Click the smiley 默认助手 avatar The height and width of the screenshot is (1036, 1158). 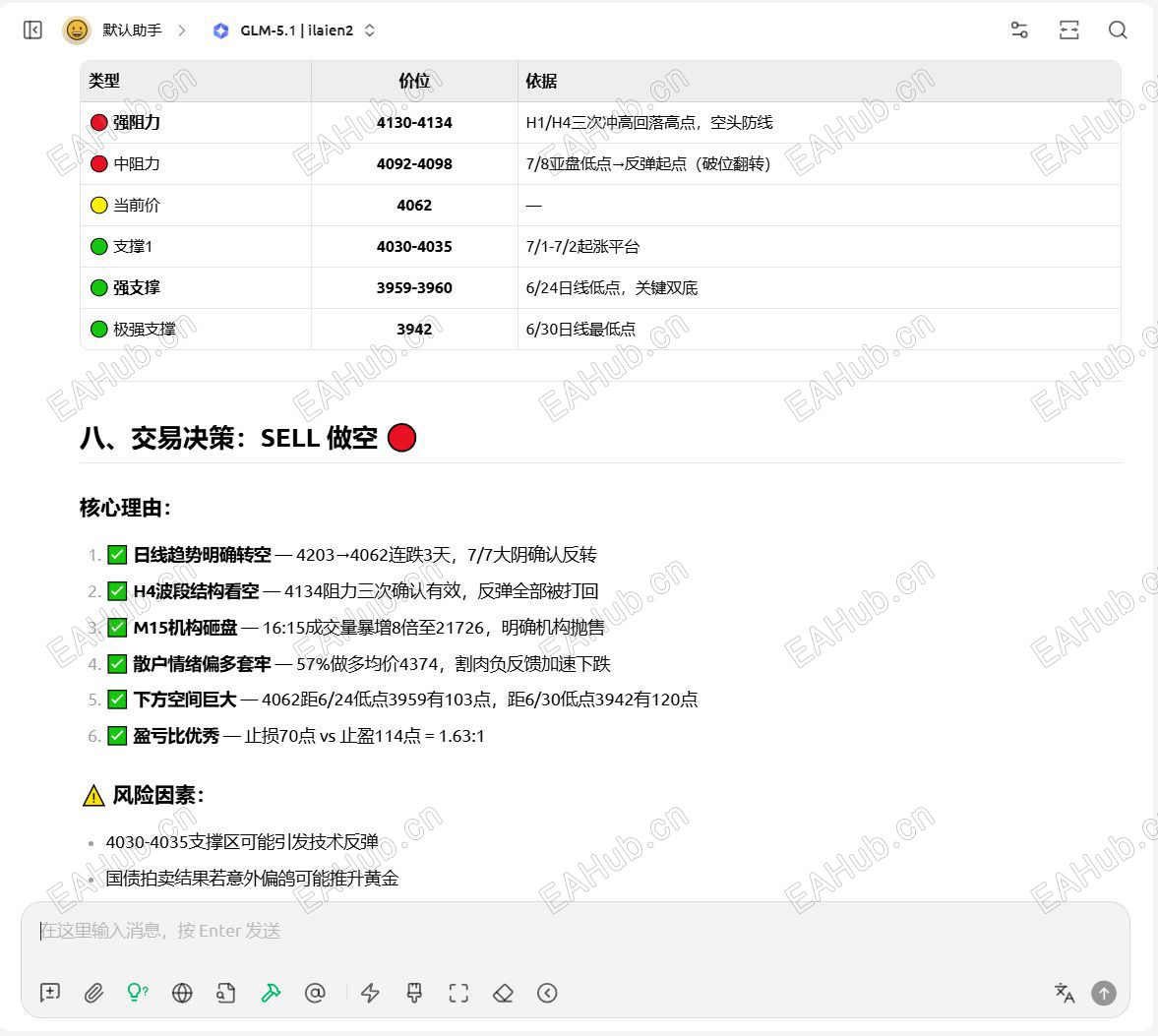(x=76, y=30)
